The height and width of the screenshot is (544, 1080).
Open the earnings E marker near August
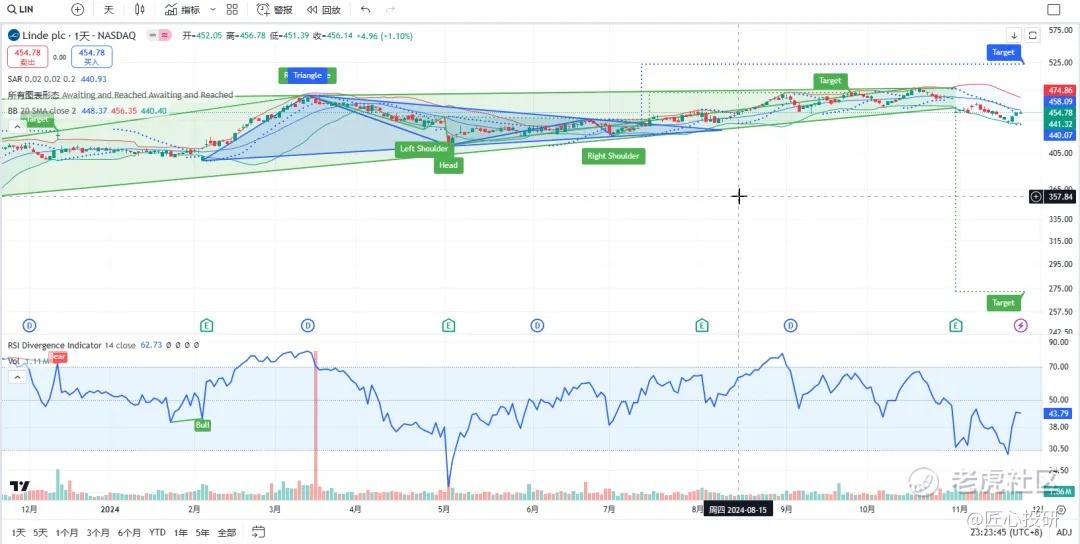pyautogui.click(x=701, y=326)
